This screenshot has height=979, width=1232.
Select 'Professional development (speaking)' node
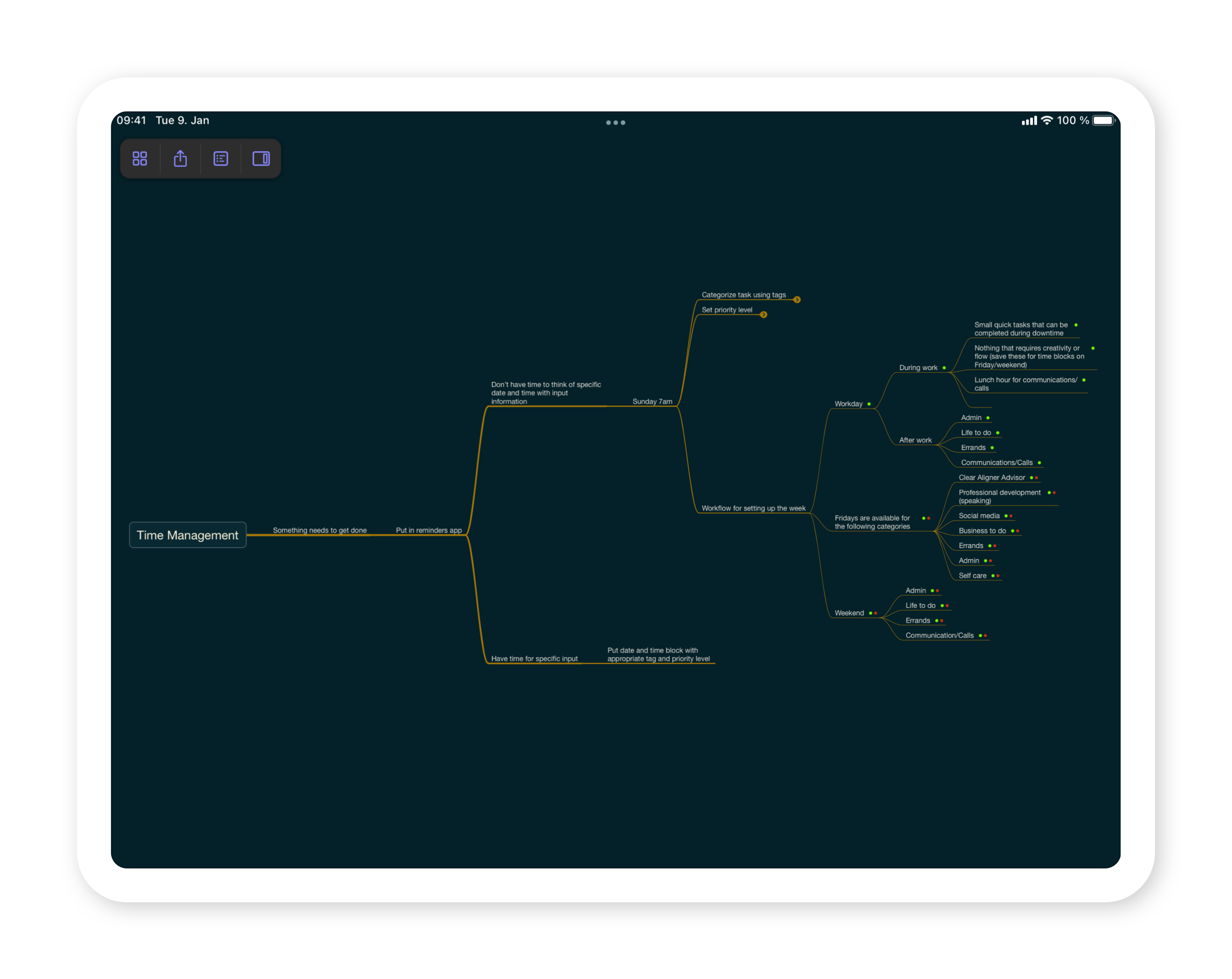(x=999, y=497)
